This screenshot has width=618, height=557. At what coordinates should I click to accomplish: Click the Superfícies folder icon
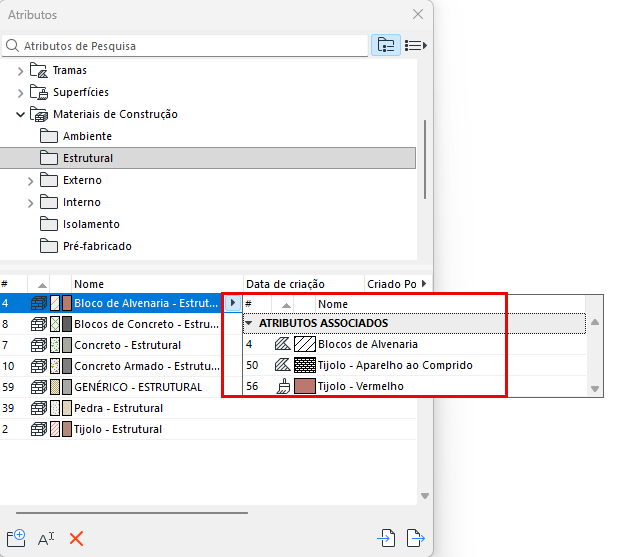tap(39, 92)
